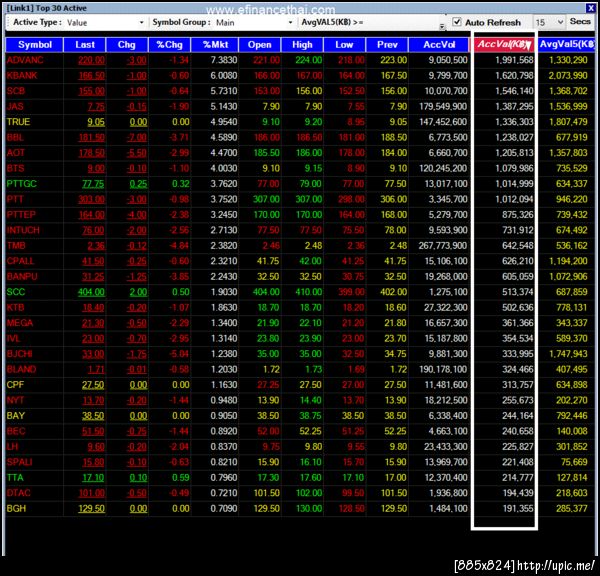
Task: Sort by the Last column header
Action: pyautogui.click(x=85, y=45)
